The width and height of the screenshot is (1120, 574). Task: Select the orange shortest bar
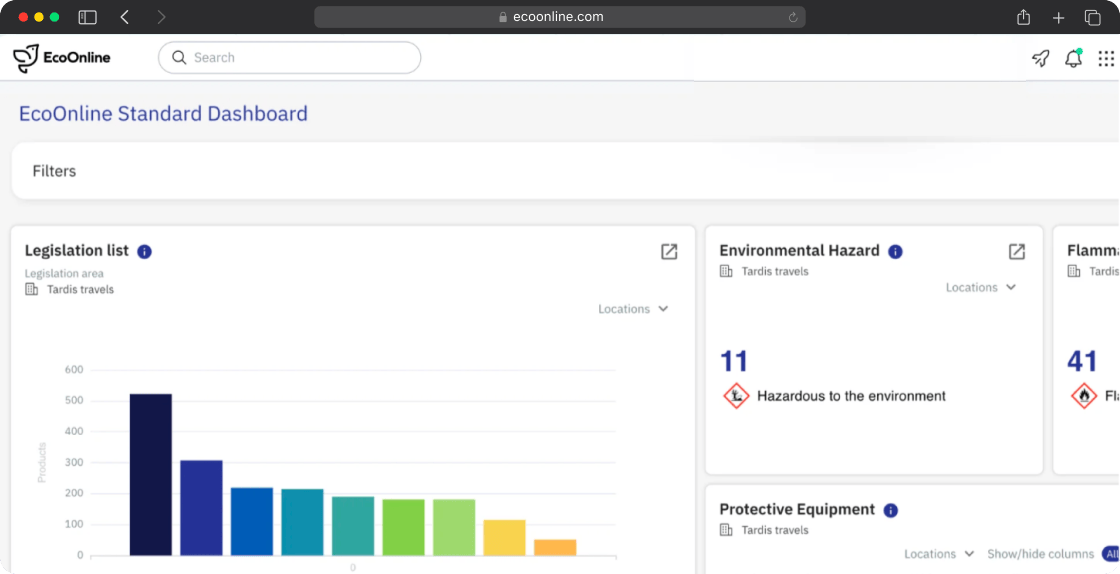pyautogui.click(x=555, y=548)
